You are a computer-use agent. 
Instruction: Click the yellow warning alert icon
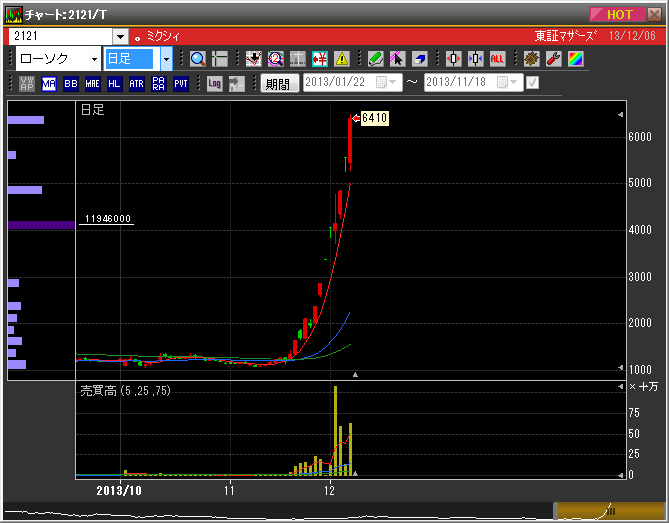click(341, 59)
